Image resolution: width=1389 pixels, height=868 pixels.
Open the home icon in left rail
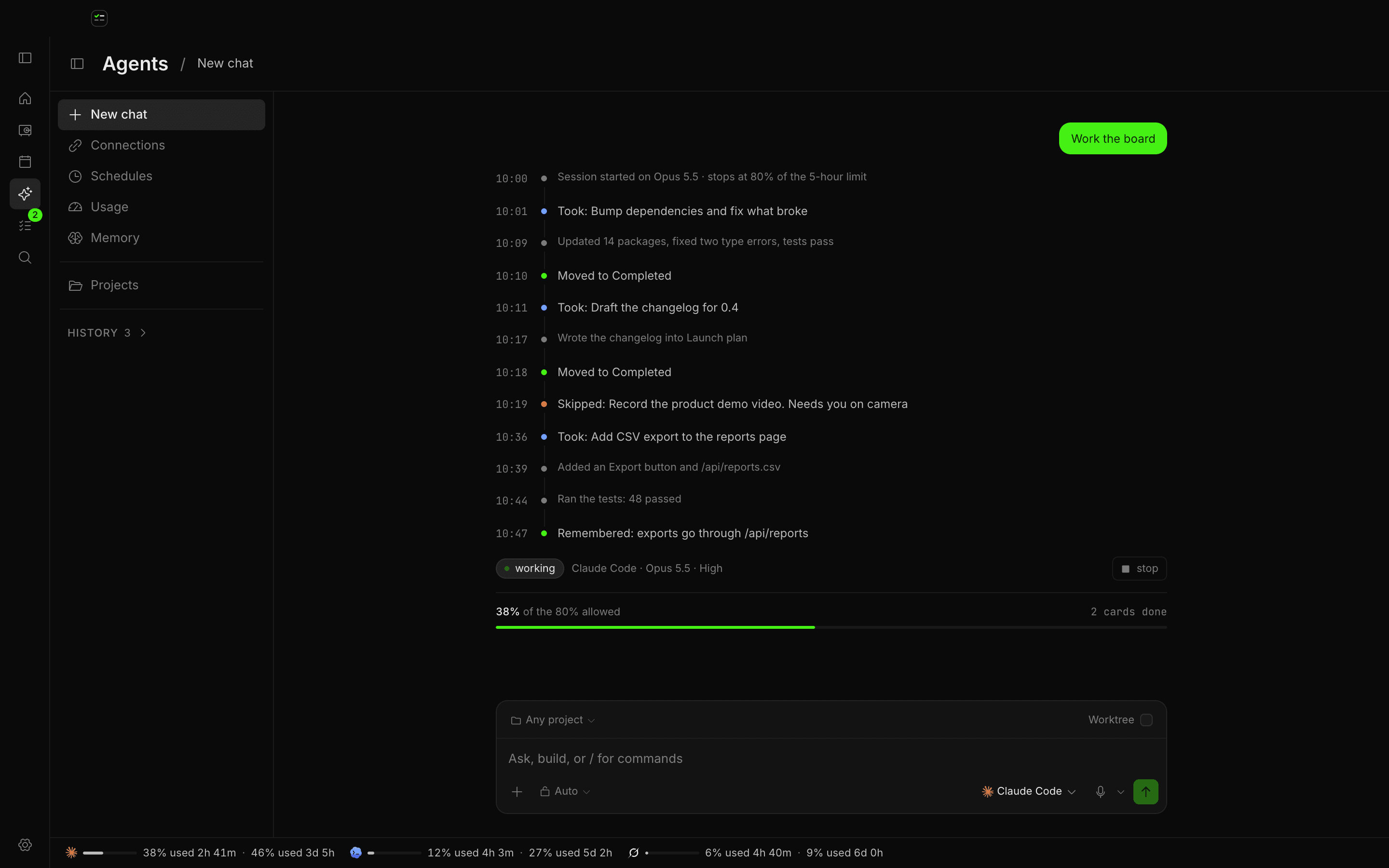25,98
